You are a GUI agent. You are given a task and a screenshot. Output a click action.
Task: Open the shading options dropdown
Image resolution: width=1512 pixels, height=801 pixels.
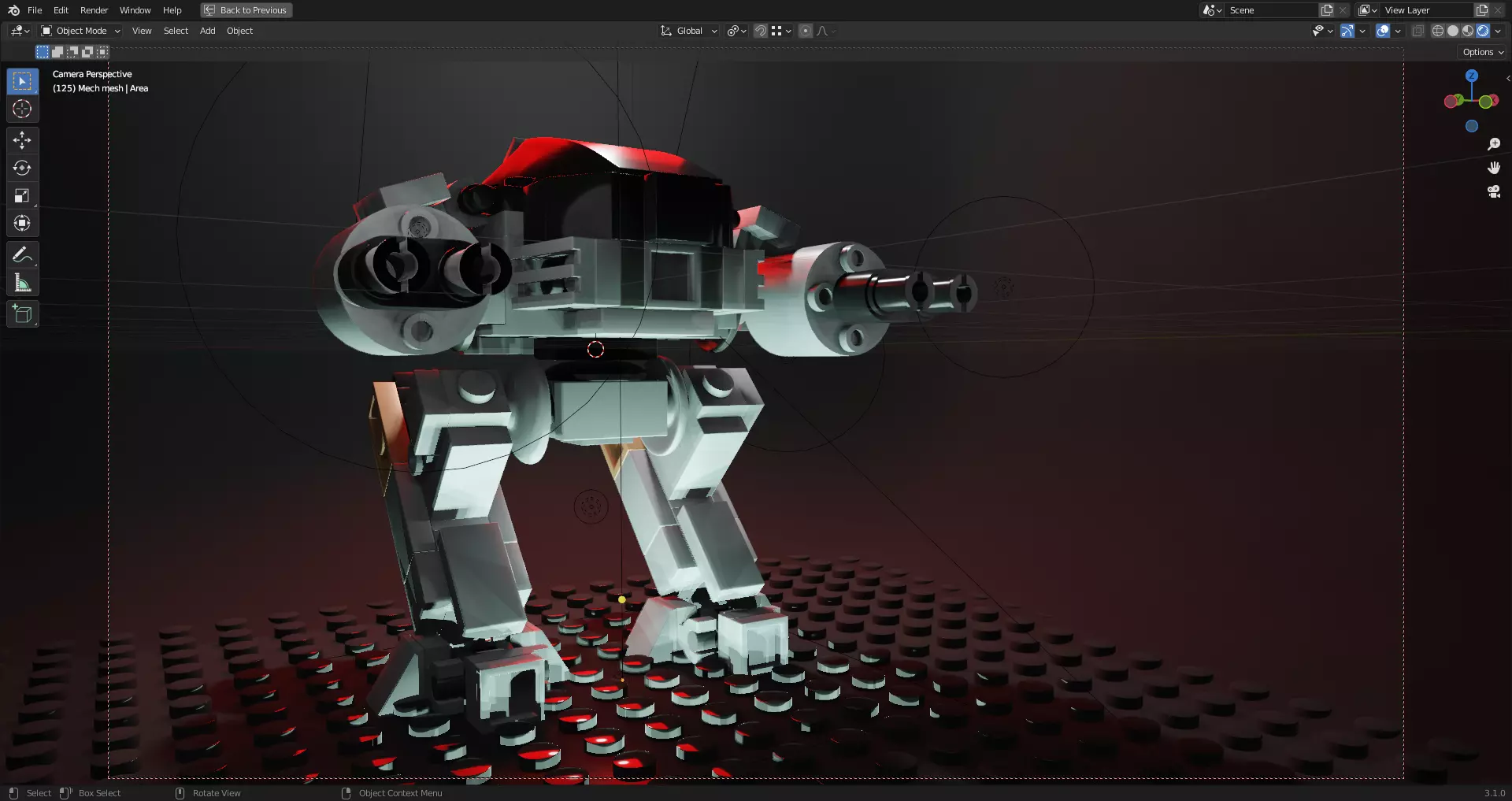pyautogui.click(x=1498, y=31)
